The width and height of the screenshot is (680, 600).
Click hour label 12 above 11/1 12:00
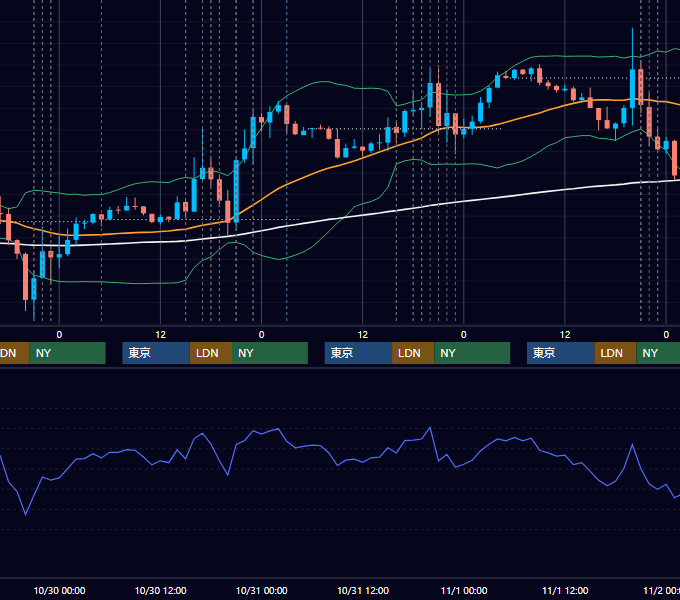tap(565, 335)
